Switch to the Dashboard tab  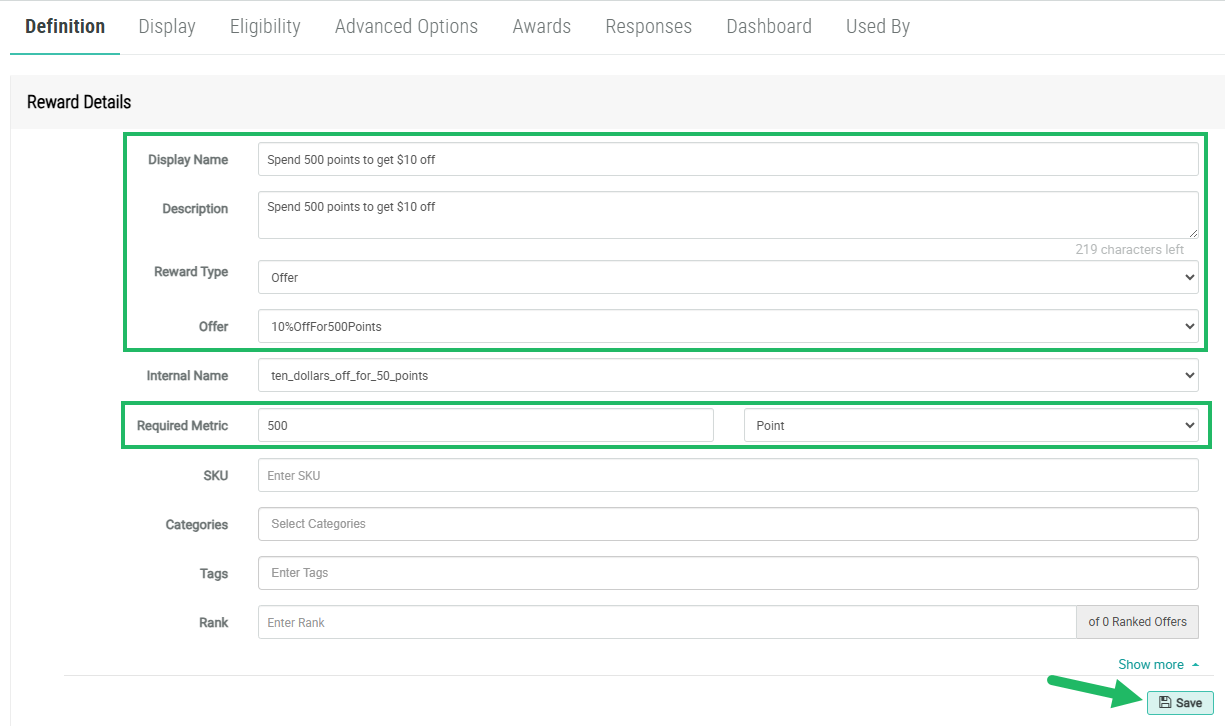click(768, 27)
